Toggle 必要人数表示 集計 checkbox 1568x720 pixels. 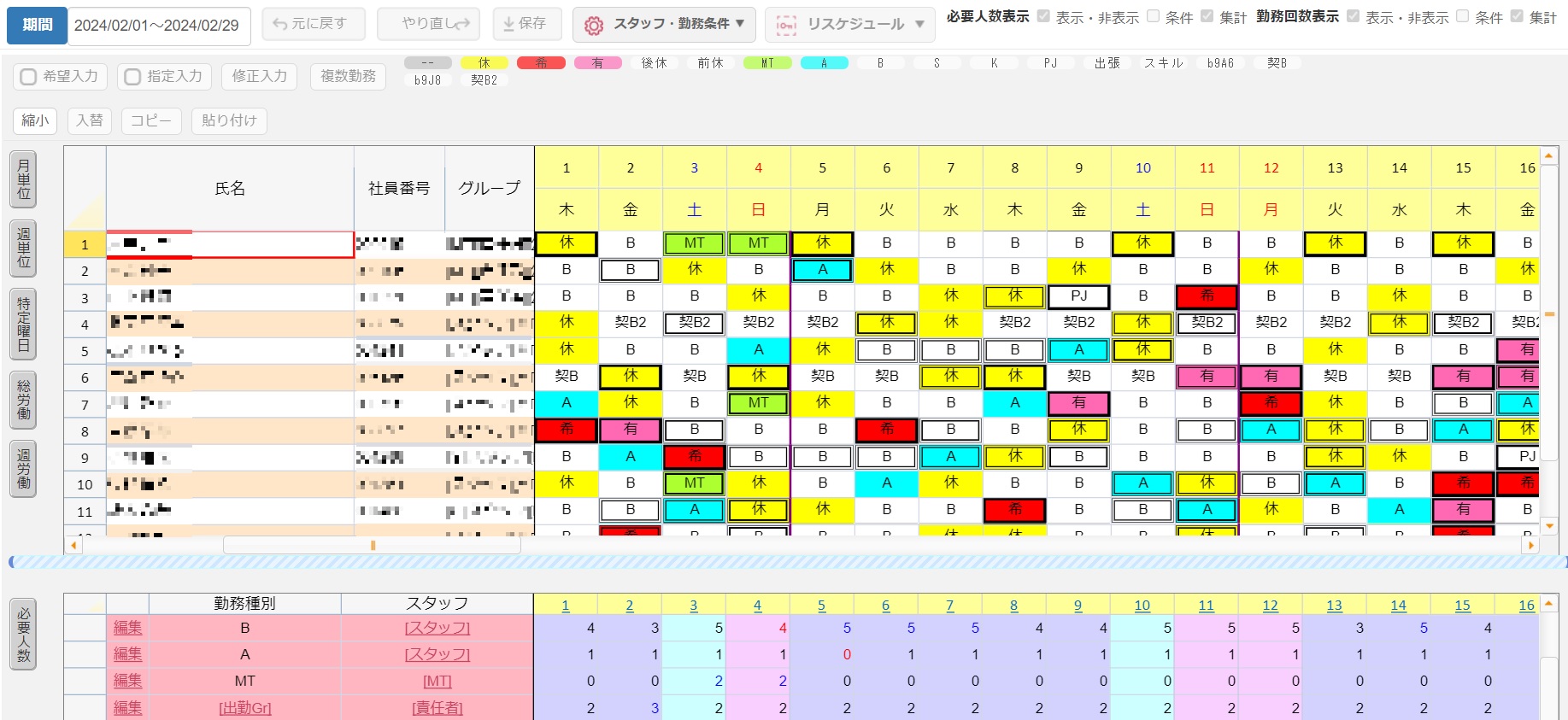click(x=1207, y=16)
